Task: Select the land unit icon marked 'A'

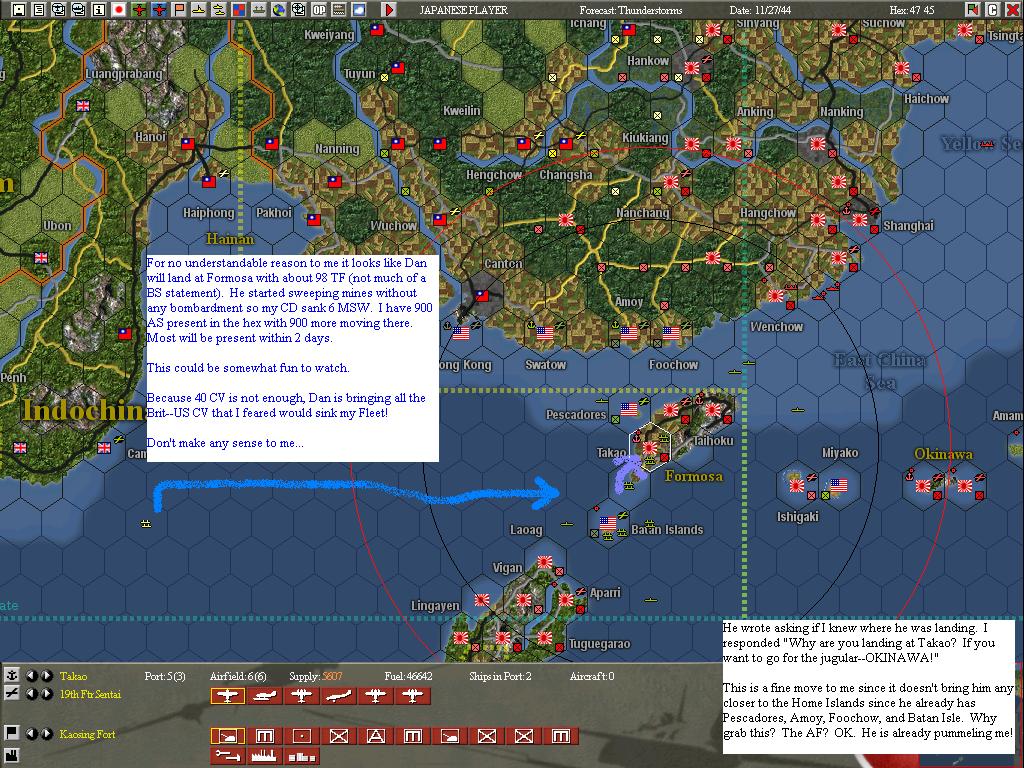Action: pos(376,737)
